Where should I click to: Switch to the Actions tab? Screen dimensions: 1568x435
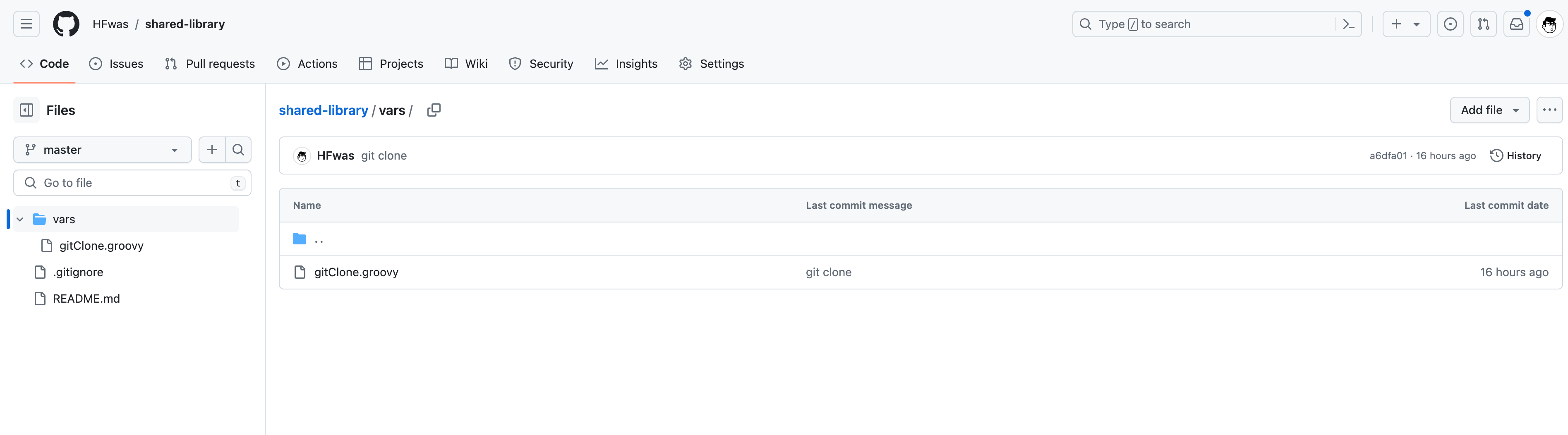click(307, 64)
